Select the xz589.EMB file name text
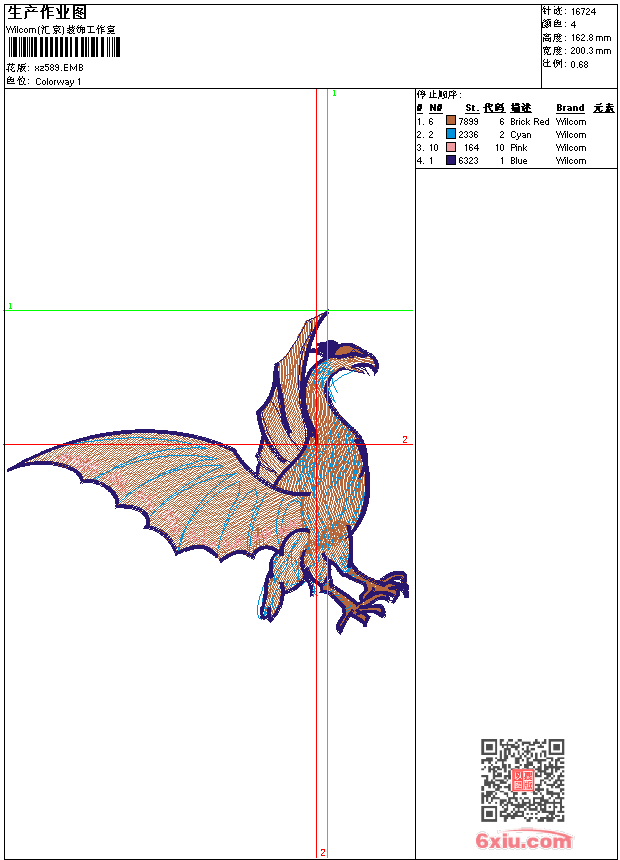The height and width of the screenshot is (860, 620). coord(59,68)
